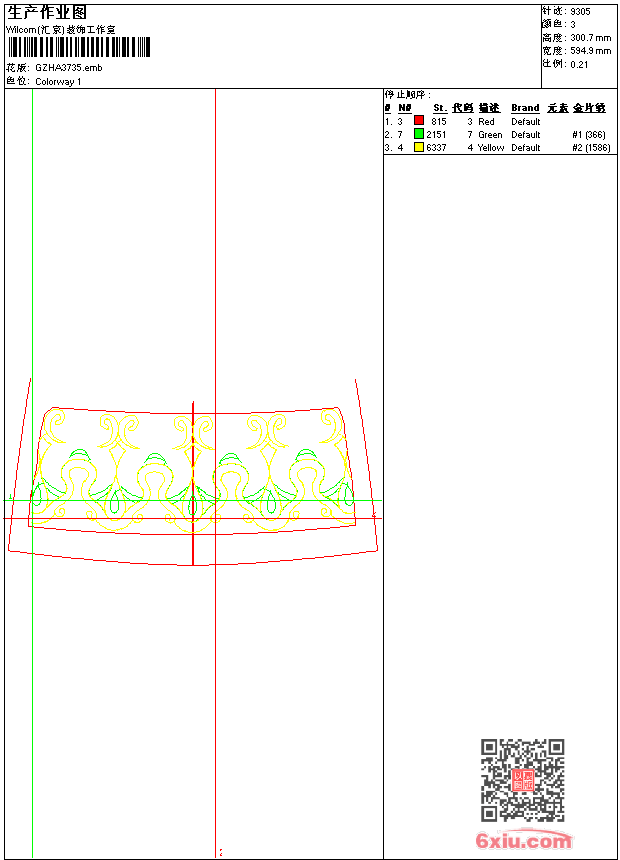Screen dimensions: 620x860
Task: Click the red color swatch in row 1
Action: point(419,120)
